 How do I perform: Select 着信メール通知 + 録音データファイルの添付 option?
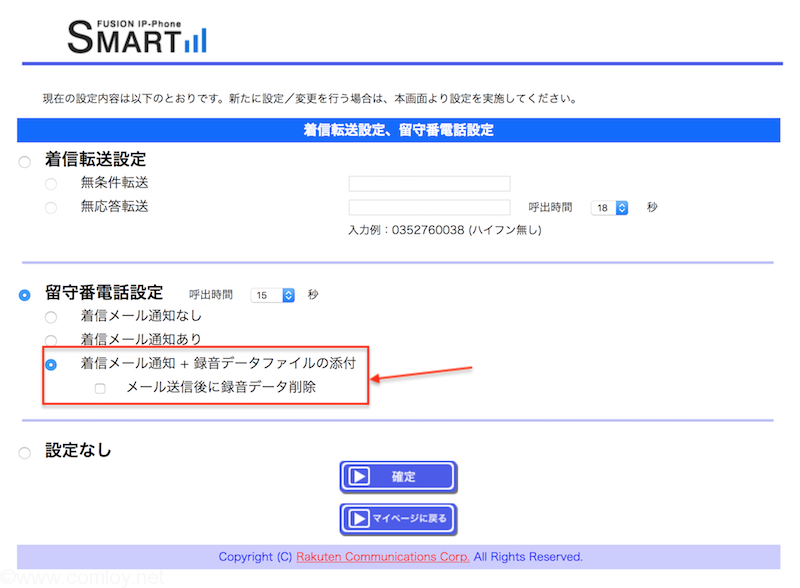tap(51, 364)
